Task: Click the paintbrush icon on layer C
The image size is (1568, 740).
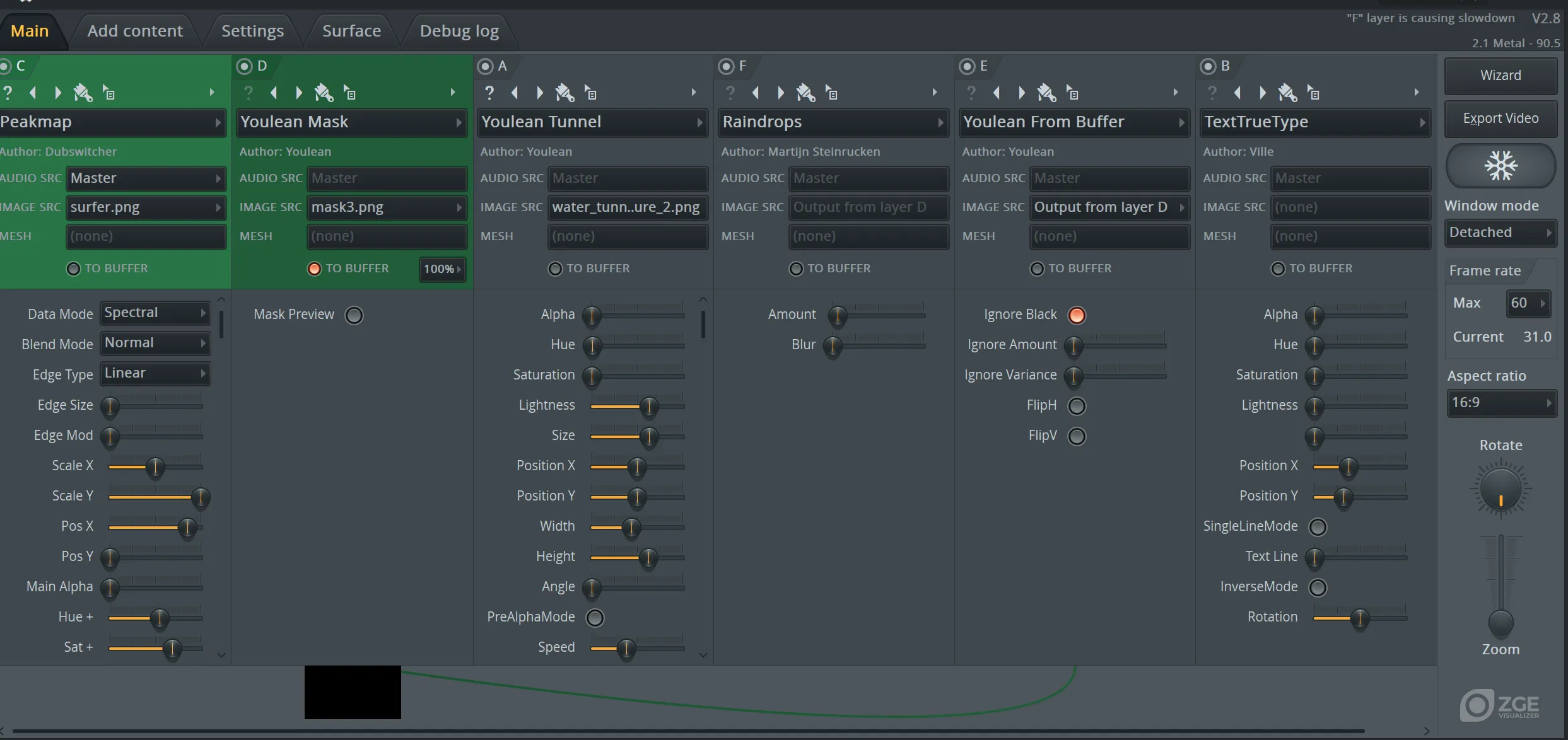Action: [x=83, y=93]
